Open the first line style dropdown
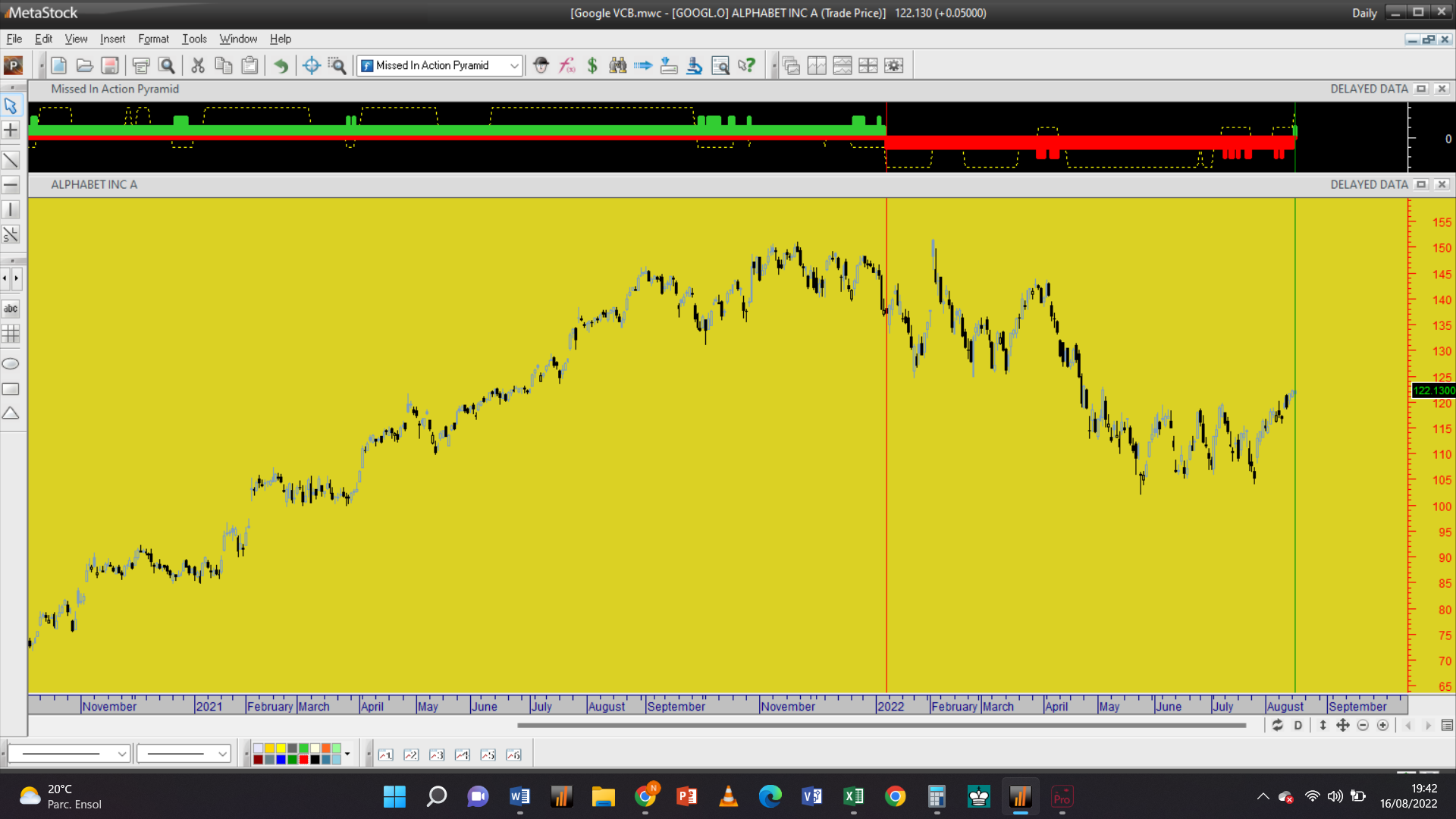Image resolution: width=1456 pixels, height=819 pixels. (121, 754)
